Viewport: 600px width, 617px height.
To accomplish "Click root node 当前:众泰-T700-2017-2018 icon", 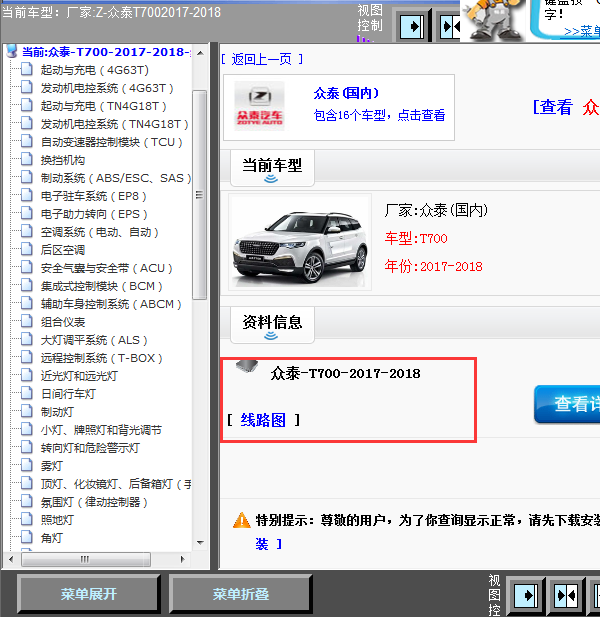I will pyautogui.click(x=12, y=51).
